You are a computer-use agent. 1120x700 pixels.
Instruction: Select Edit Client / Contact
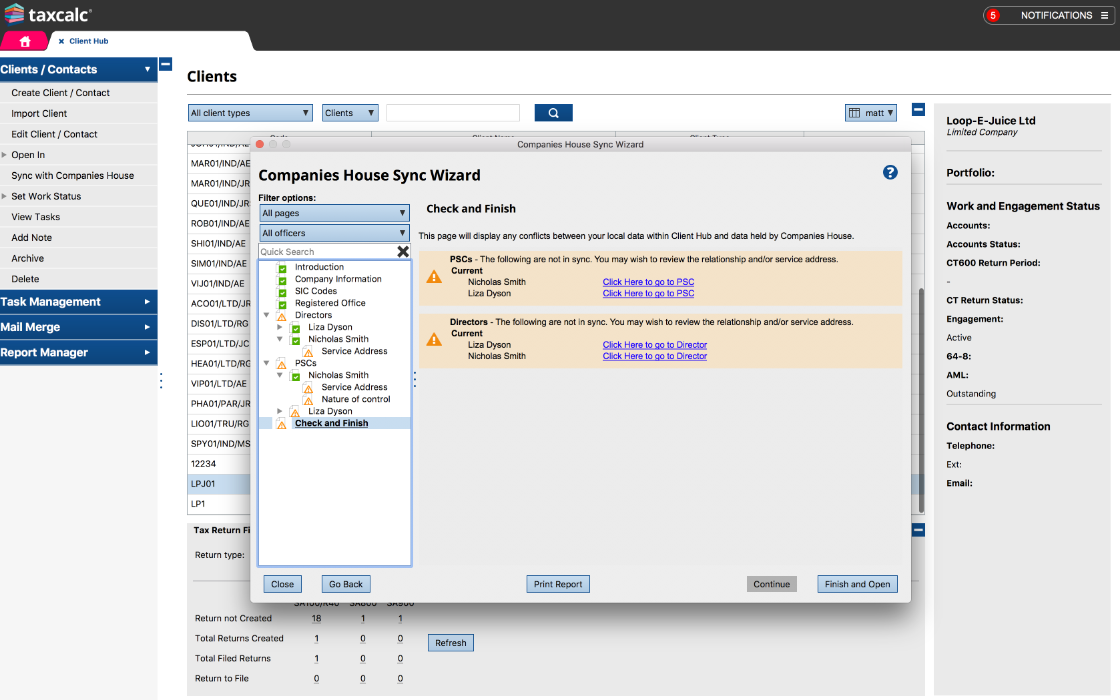coord(79,134)
